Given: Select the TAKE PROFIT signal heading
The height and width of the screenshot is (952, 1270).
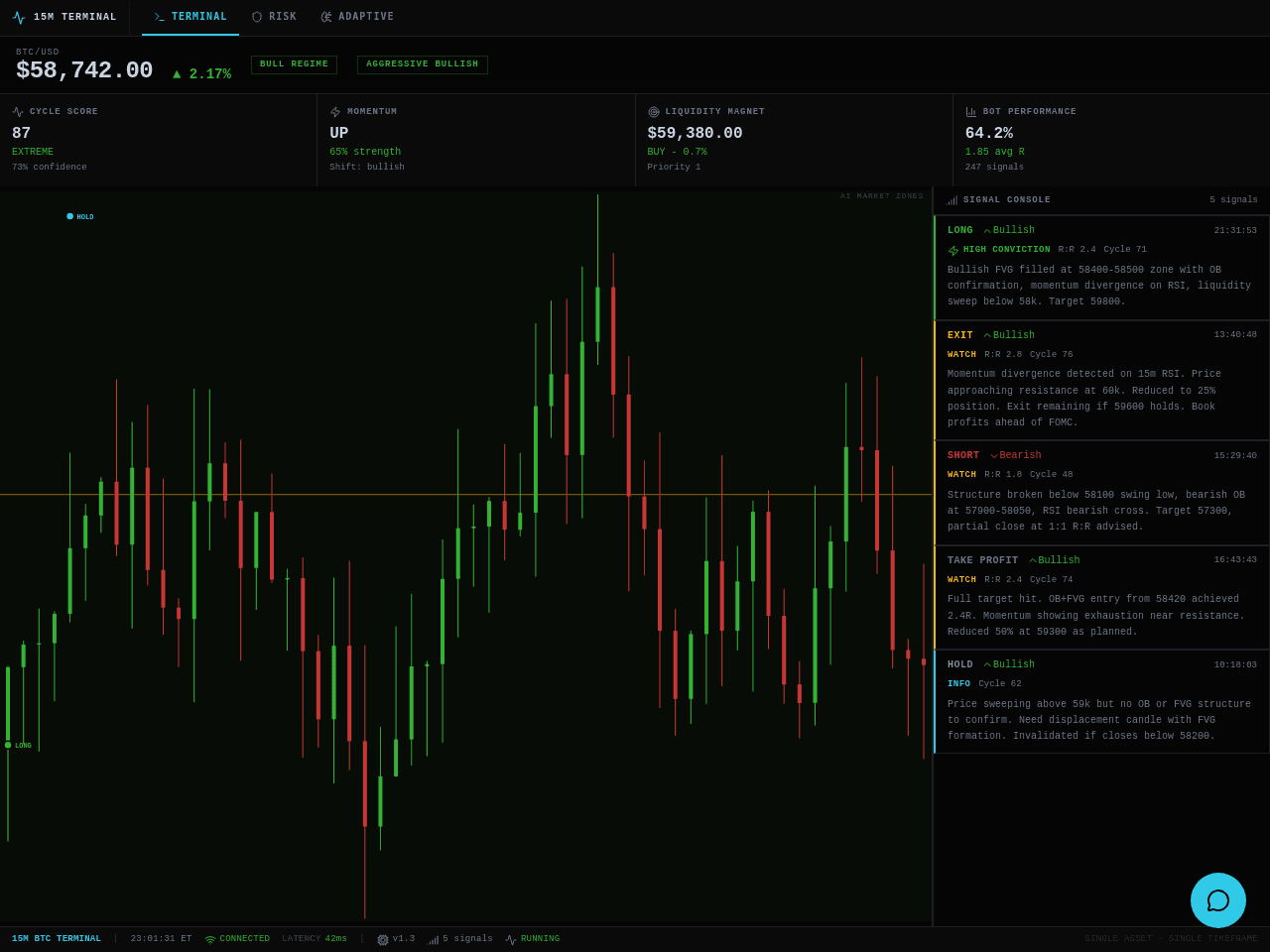Looking at the screenshot, I should [x=982, y=560].
